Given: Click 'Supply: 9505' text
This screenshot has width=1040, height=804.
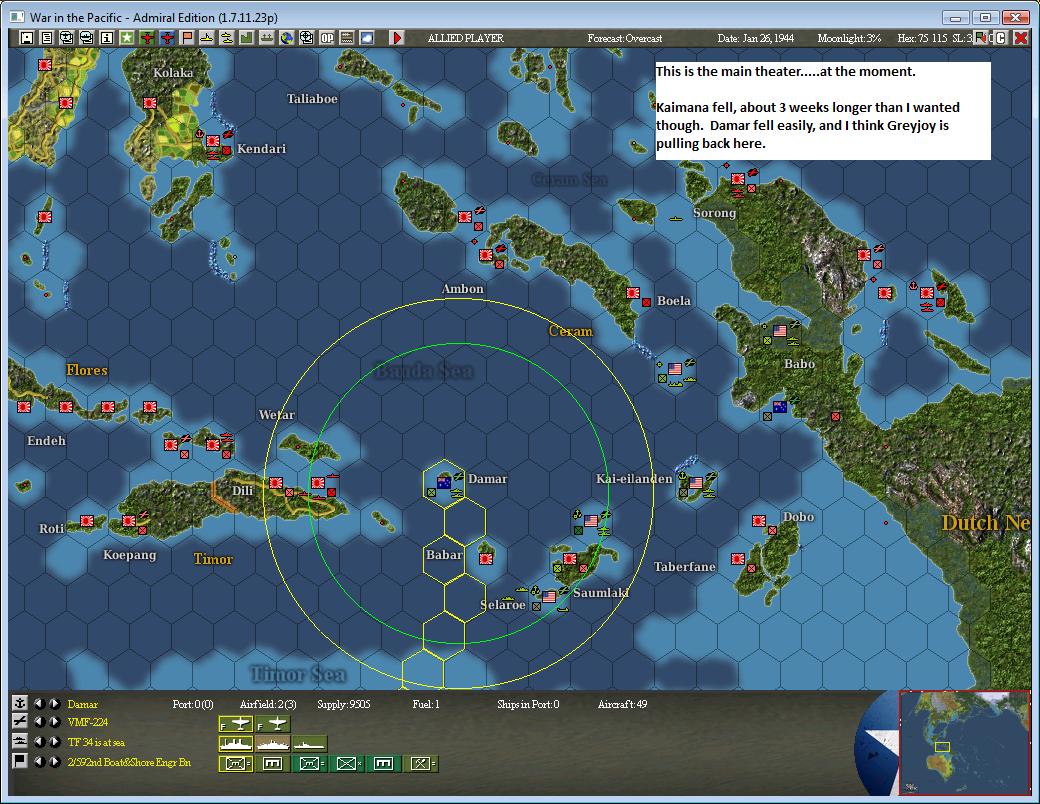Looking at the screenshot, I should [x=344, y=704].
